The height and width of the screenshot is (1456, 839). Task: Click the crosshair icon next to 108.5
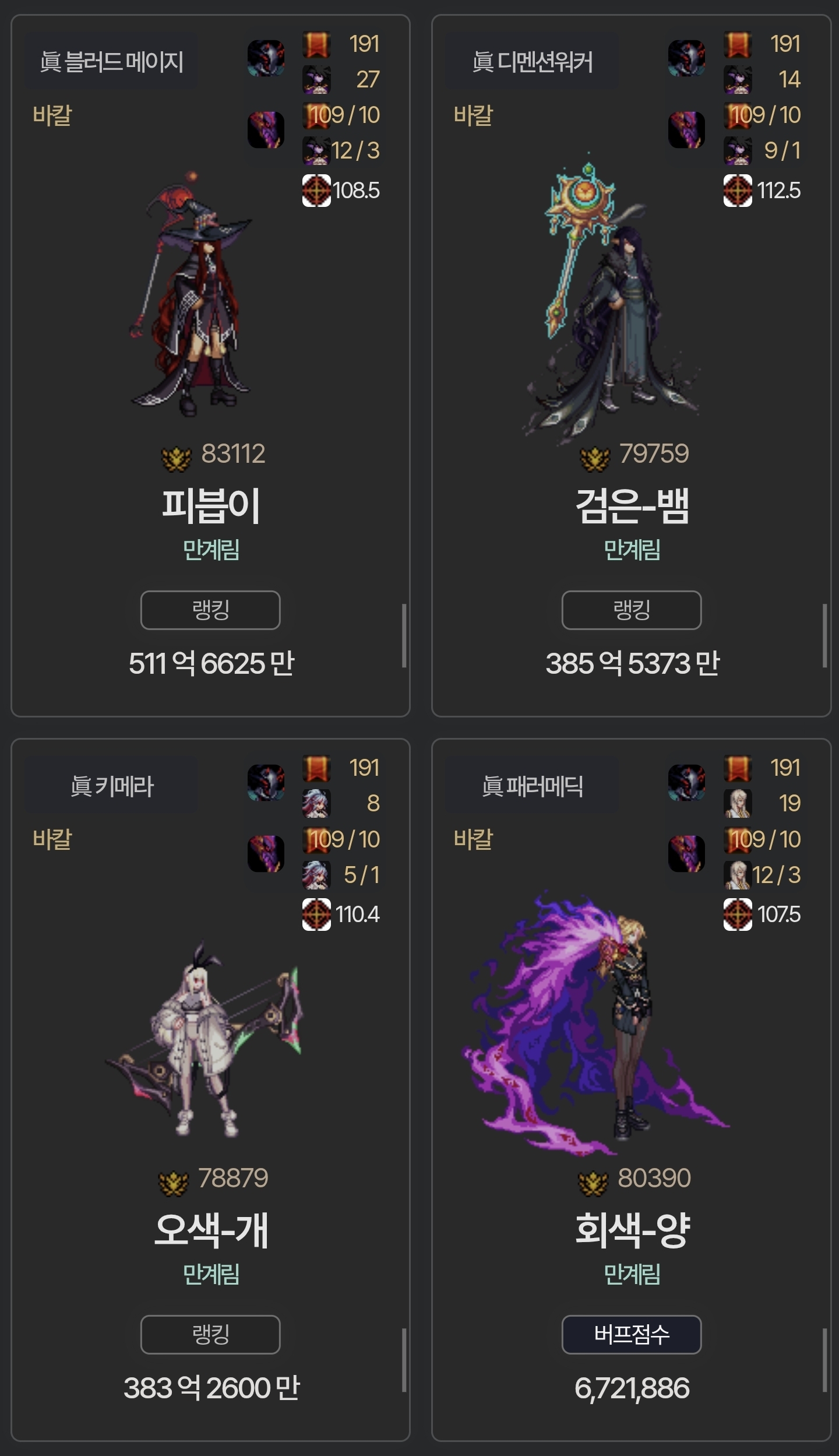click(x=316, y=191)
